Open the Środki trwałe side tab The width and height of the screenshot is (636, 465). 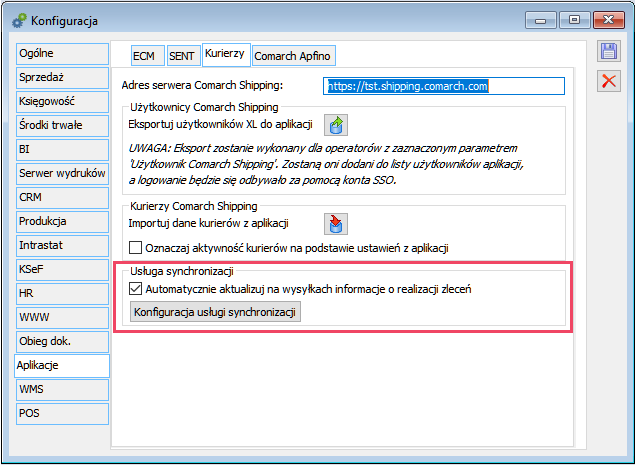coord(62,125)
